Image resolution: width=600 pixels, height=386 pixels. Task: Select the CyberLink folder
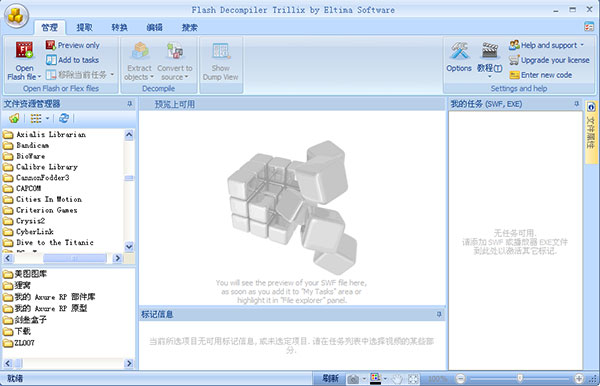point(28,231)
